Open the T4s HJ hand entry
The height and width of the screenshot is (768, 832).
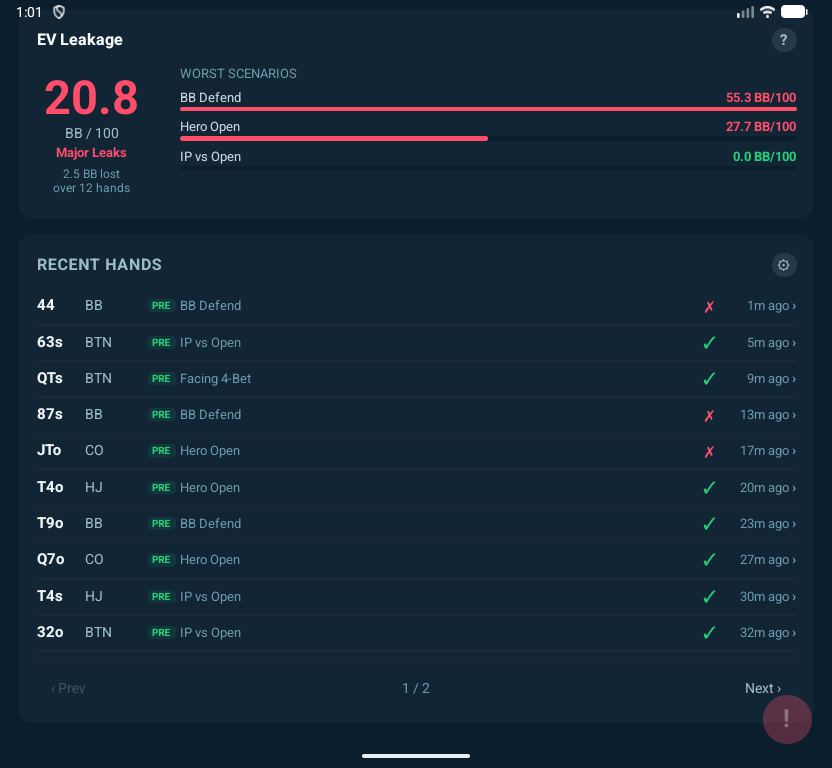coord(400,597)
